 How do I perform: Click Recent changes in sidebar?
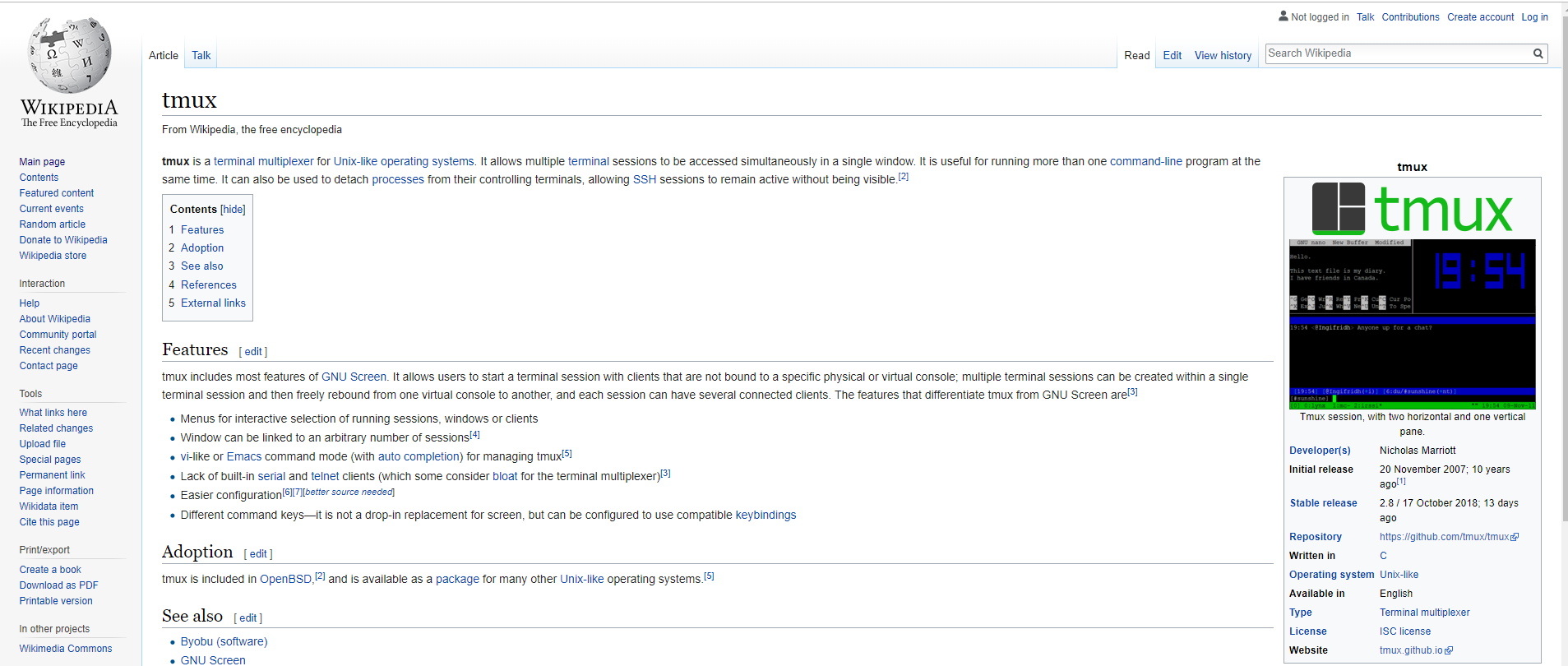(x=55, y=350)
